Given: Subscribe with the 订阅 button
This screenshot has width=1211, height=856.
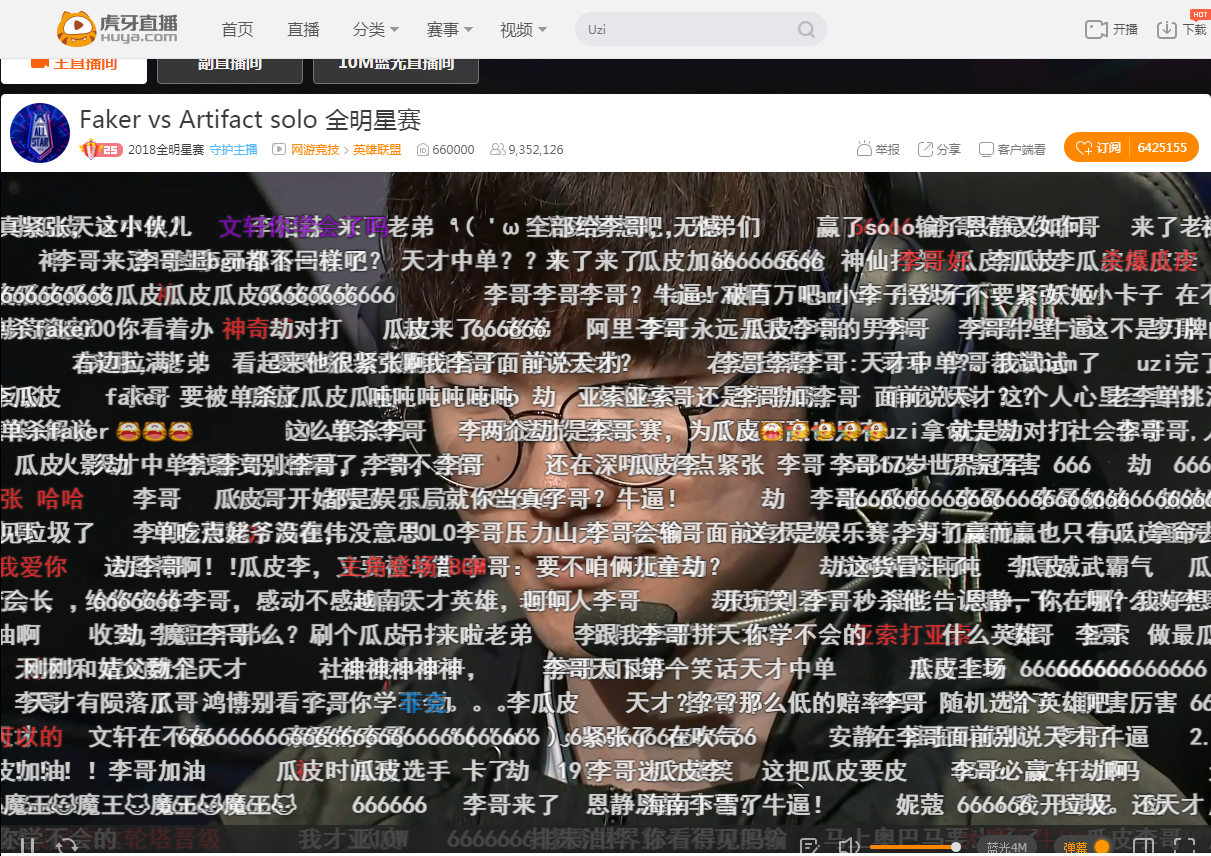Looking at the screenshot, I should 1098,148.
